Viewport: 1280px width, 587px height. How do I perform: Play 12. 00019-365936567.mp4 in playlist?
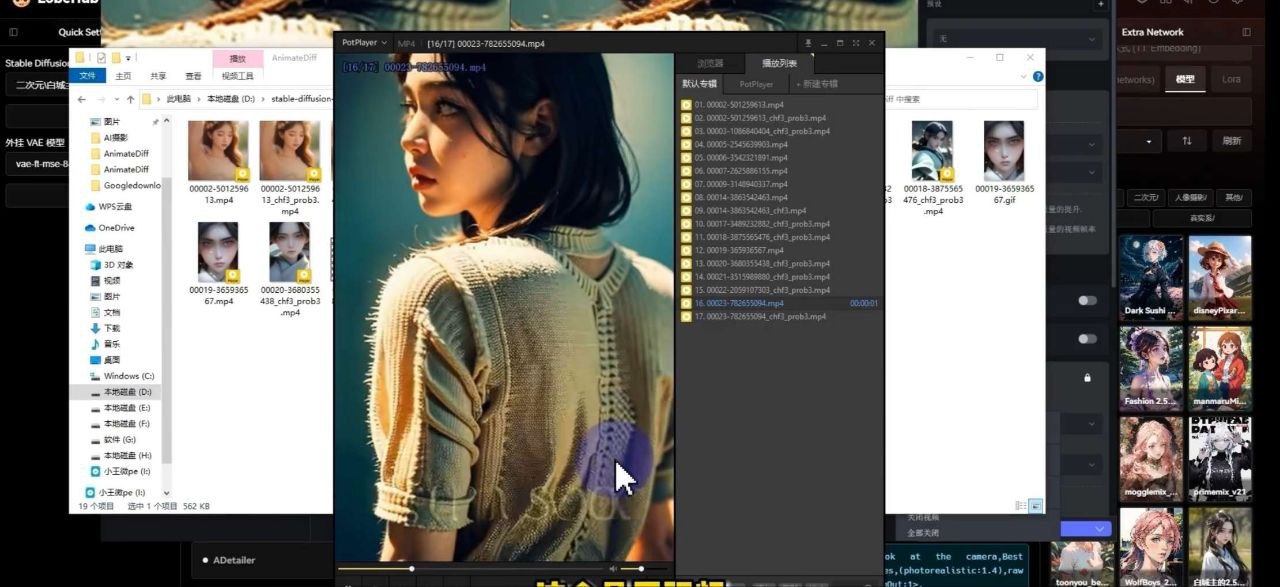pyautogui.click(x=739, y=250)
